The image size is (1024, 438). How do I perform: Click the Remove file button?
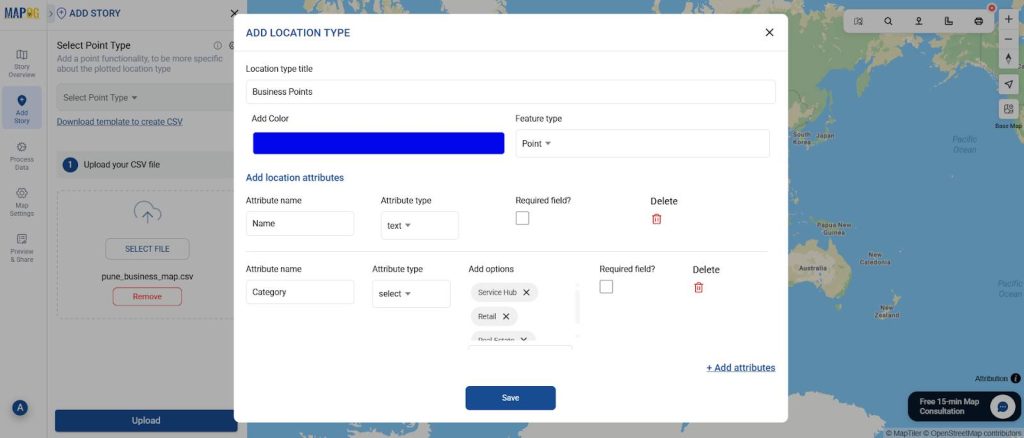click(147, 296)
